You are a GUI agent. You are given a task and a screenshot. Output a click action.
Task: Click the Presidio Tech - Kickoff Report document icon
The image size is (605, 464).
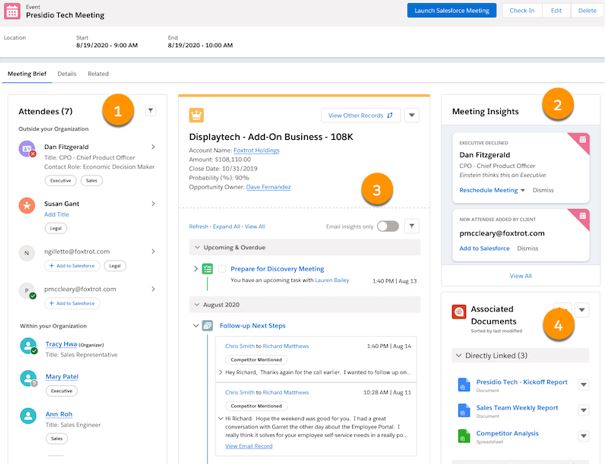click(464, 385)
